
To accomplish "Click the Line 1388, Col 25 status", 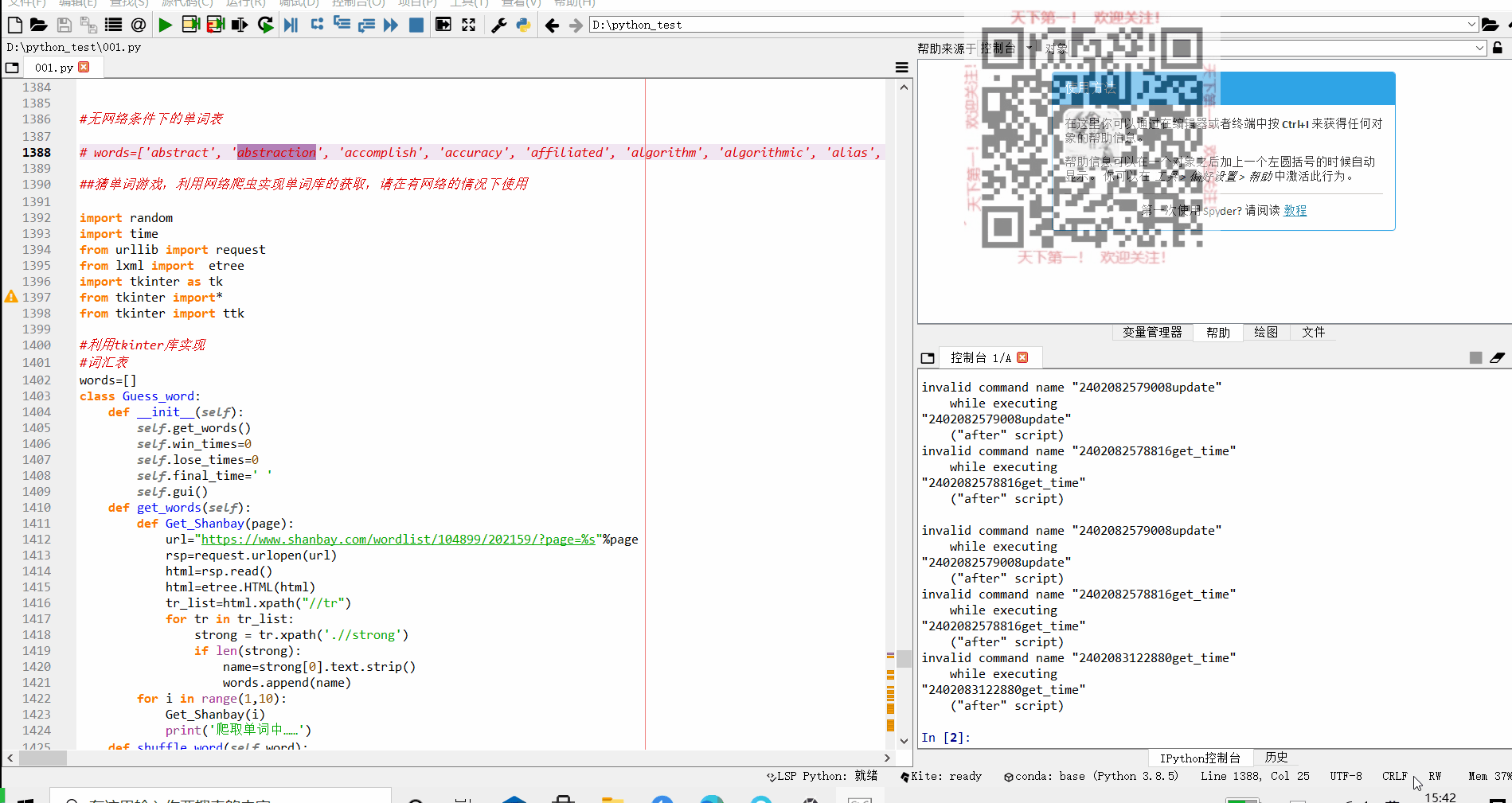I will [x=1255, y=776].
